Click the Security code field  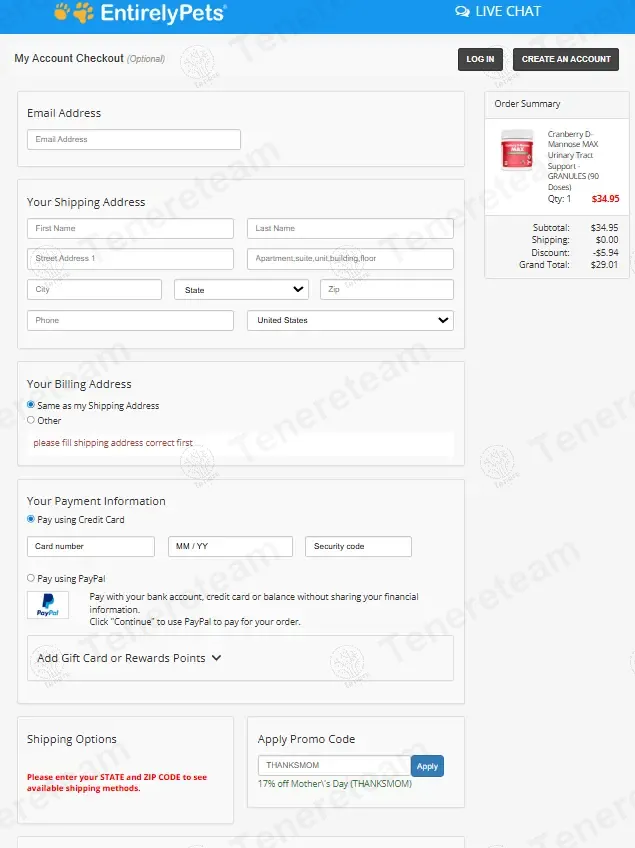point(358,546)
